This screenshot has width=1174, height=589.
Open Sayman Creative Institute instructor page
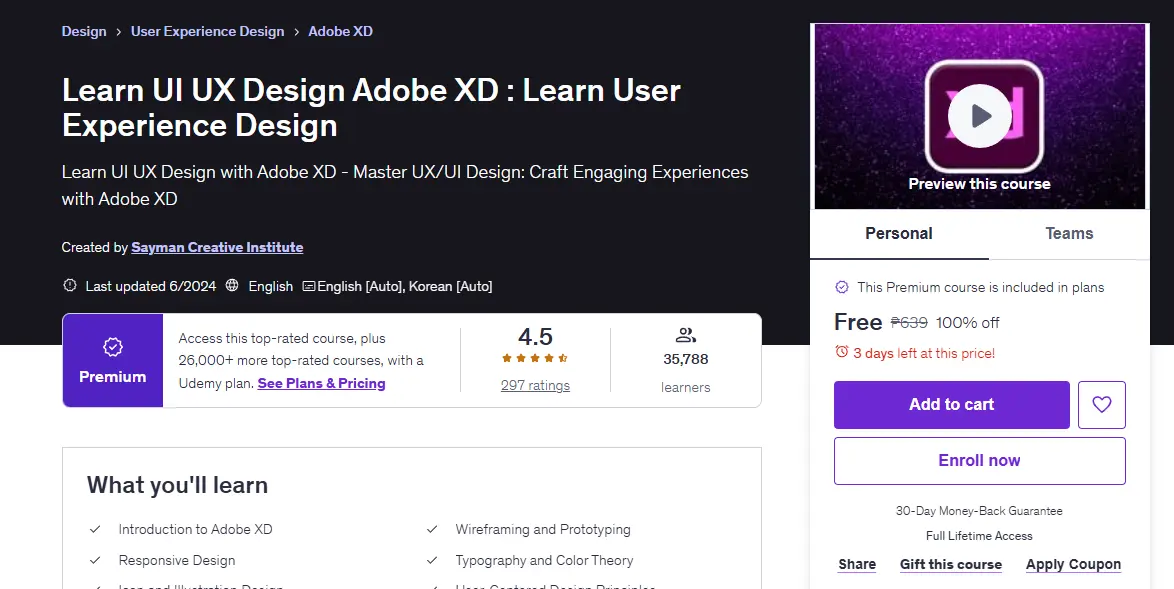tap(217, 247)
